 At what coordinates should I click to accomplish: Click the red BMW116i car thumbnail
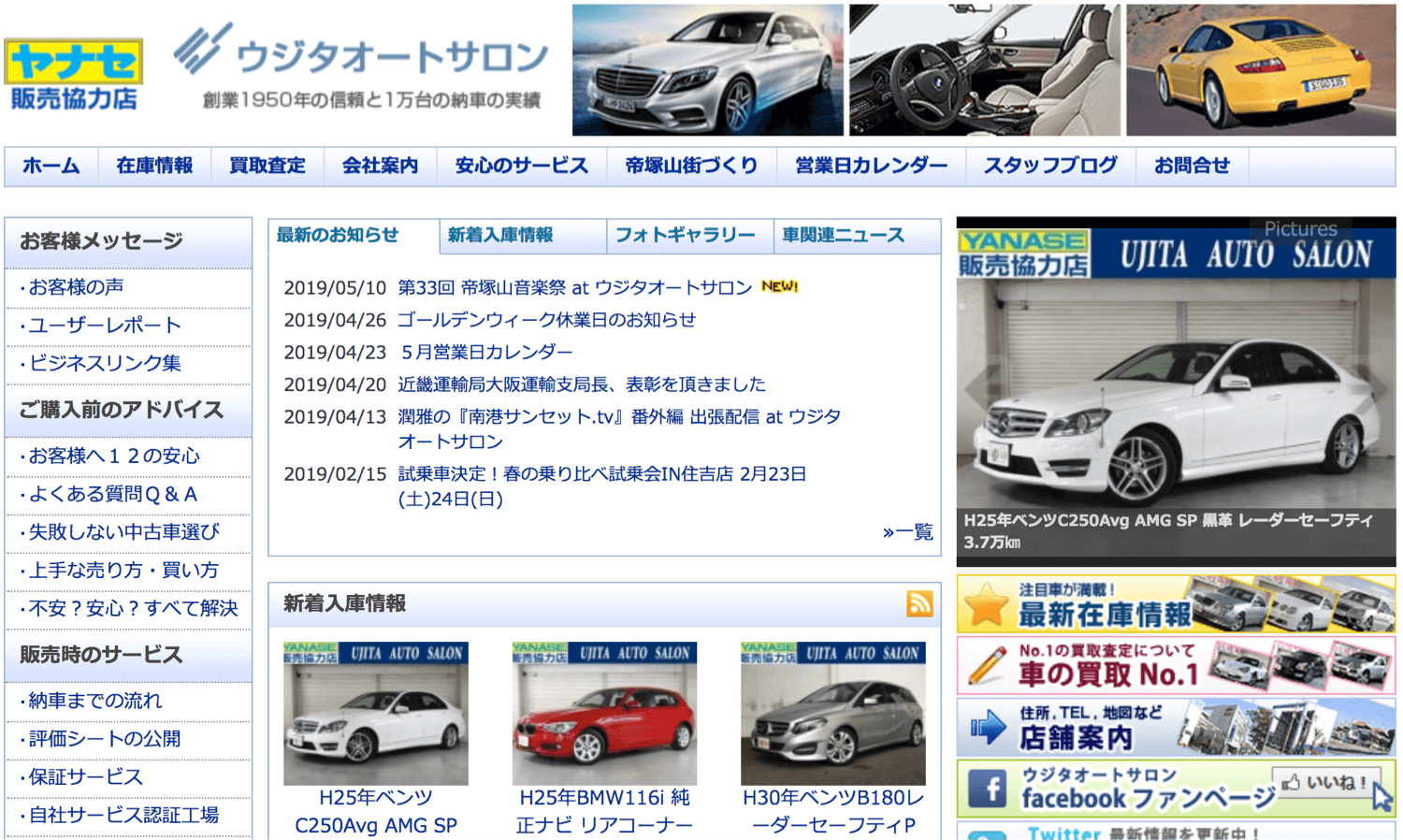click(x=604, y=714)
